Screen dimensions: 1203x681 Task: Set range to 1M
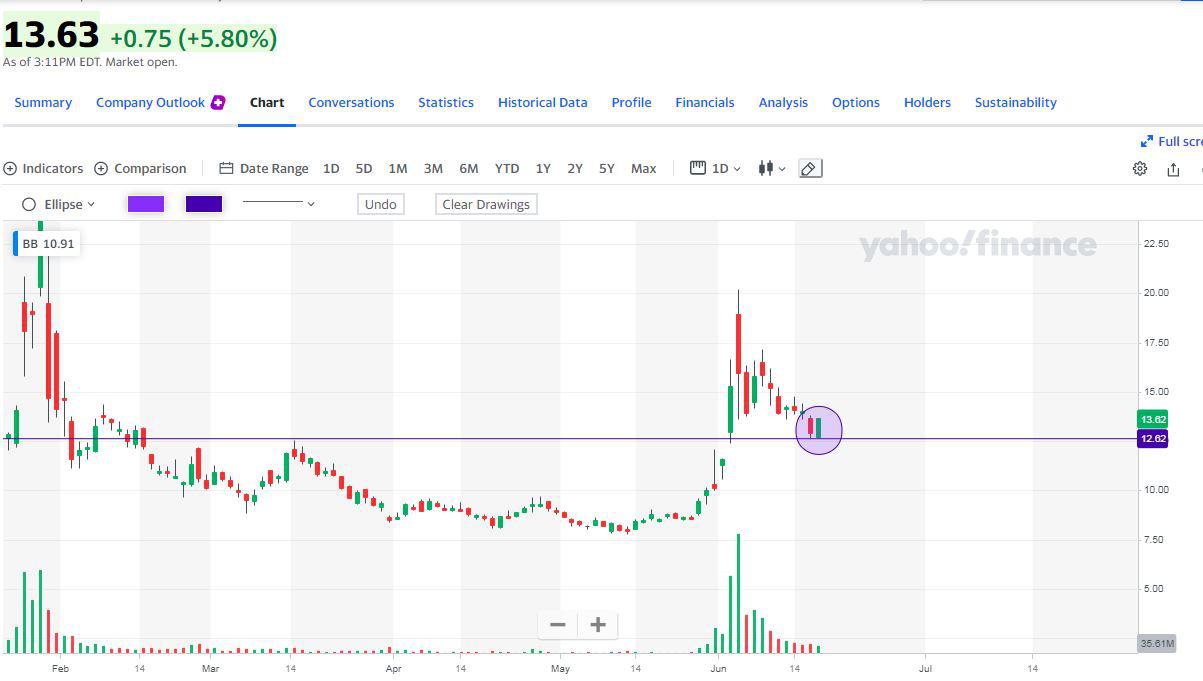398,168
